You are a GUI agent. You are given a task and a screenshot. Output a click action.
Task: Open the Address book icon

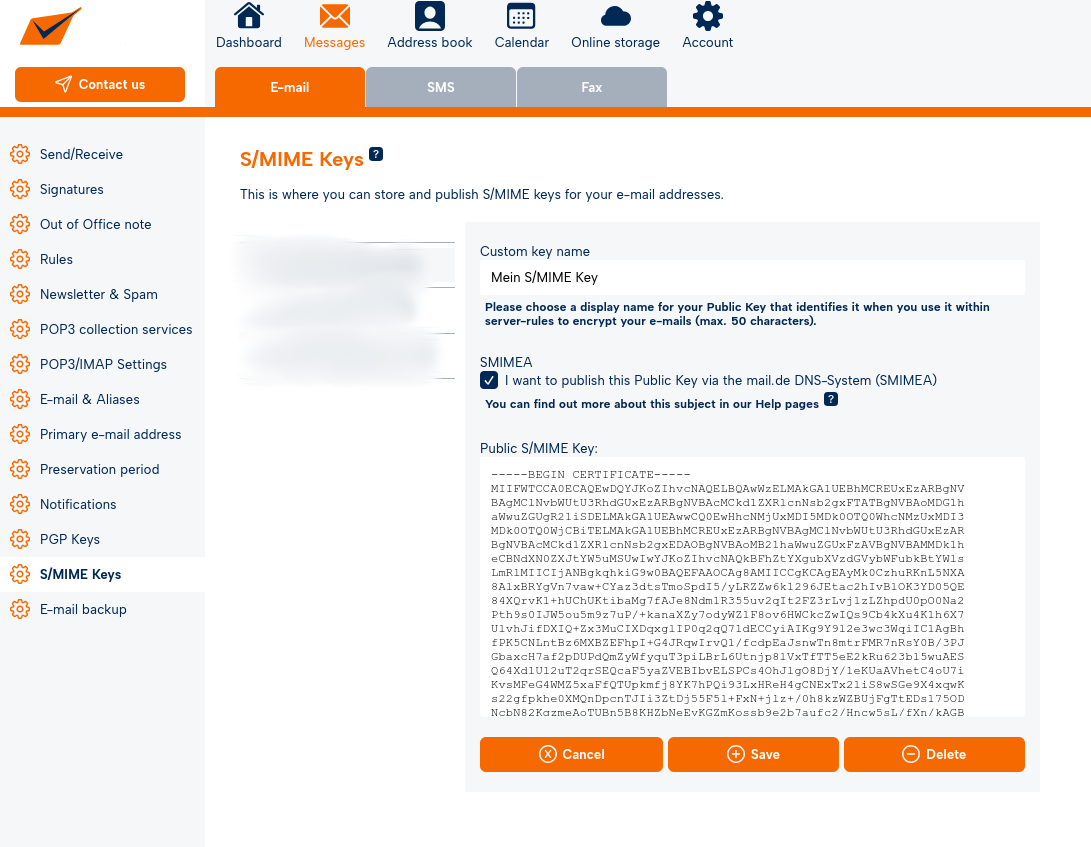point(429,17)
